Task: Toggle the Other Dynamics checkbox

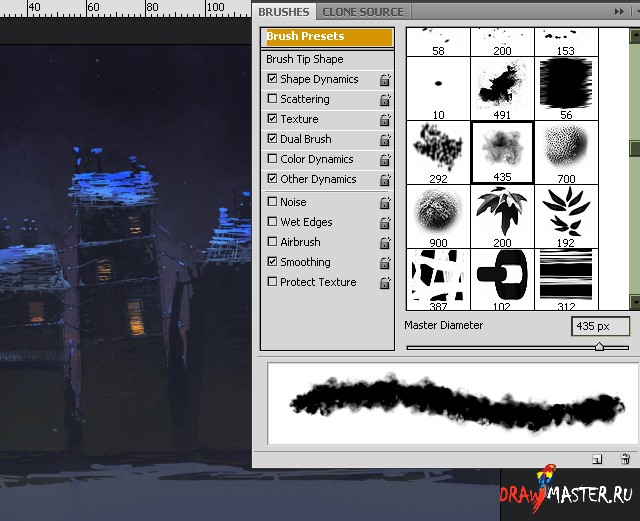Action: pyautogui.click(x=272, y=178)
